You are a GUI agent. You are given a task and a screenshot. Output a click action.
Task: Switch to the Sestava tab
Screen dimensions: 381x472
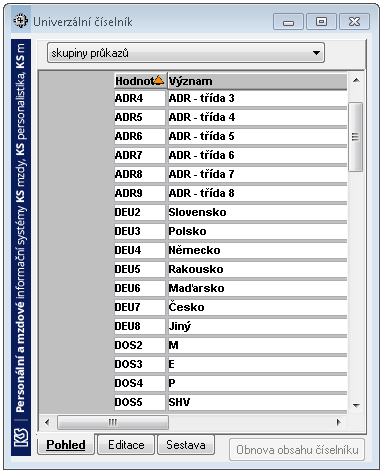pos(186,444)
